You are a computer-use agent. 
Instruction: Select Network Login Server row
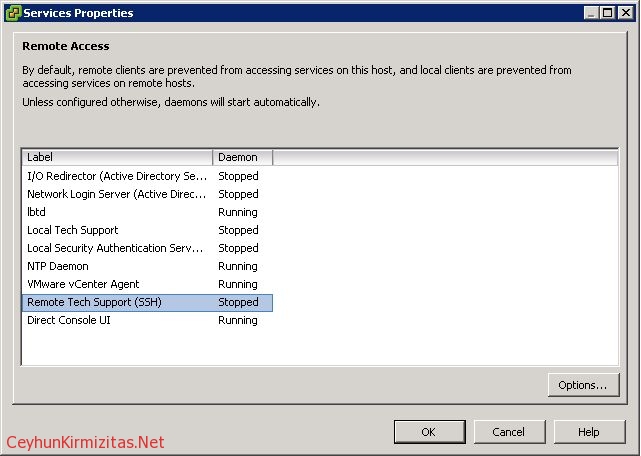click(147, 194)
